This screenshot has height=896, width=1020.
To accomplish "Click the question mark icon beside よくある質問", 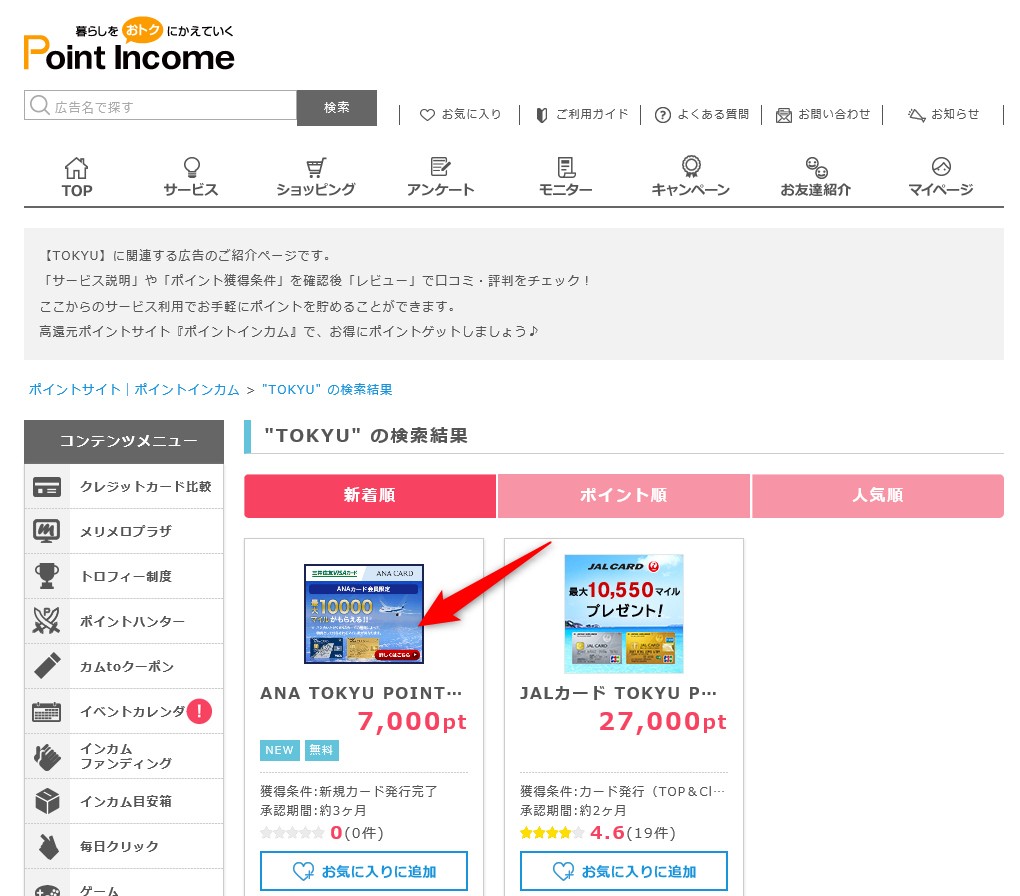I will [662, 115].
